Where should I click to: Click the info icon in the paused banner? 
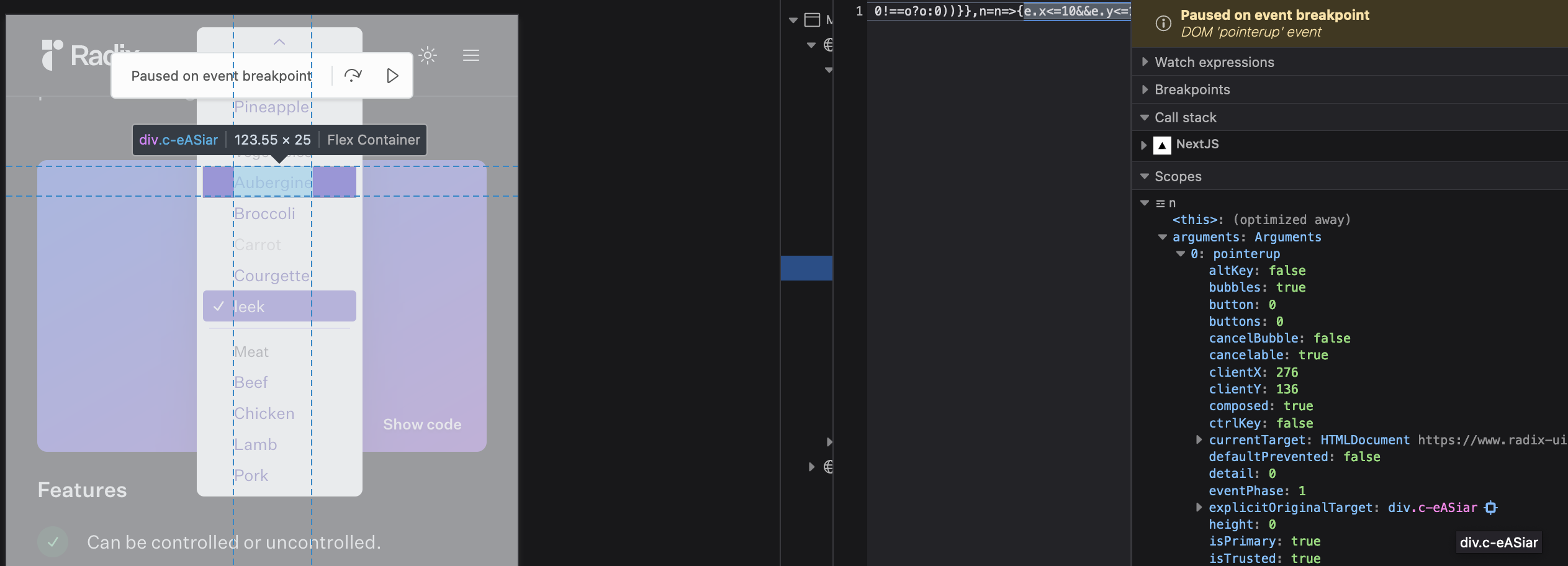tap(1163, 24)
